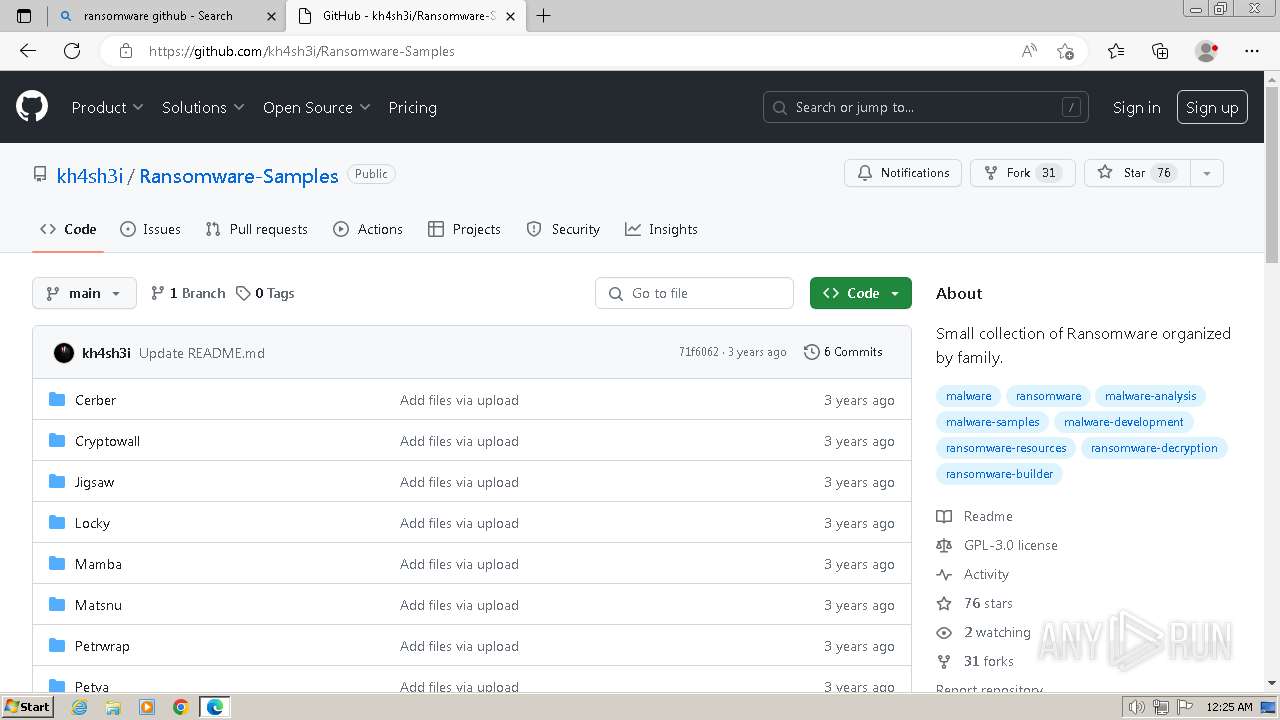Click the browser back arrow
This screenshot has width=1280, height=720.
tap(28, 51)
